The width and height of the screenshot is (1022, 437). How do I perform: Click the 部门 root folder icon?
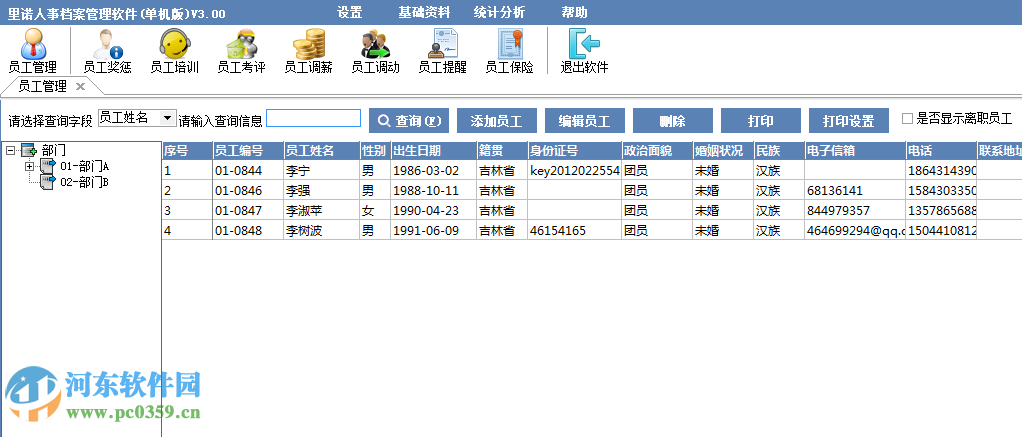tap(29, 151)
